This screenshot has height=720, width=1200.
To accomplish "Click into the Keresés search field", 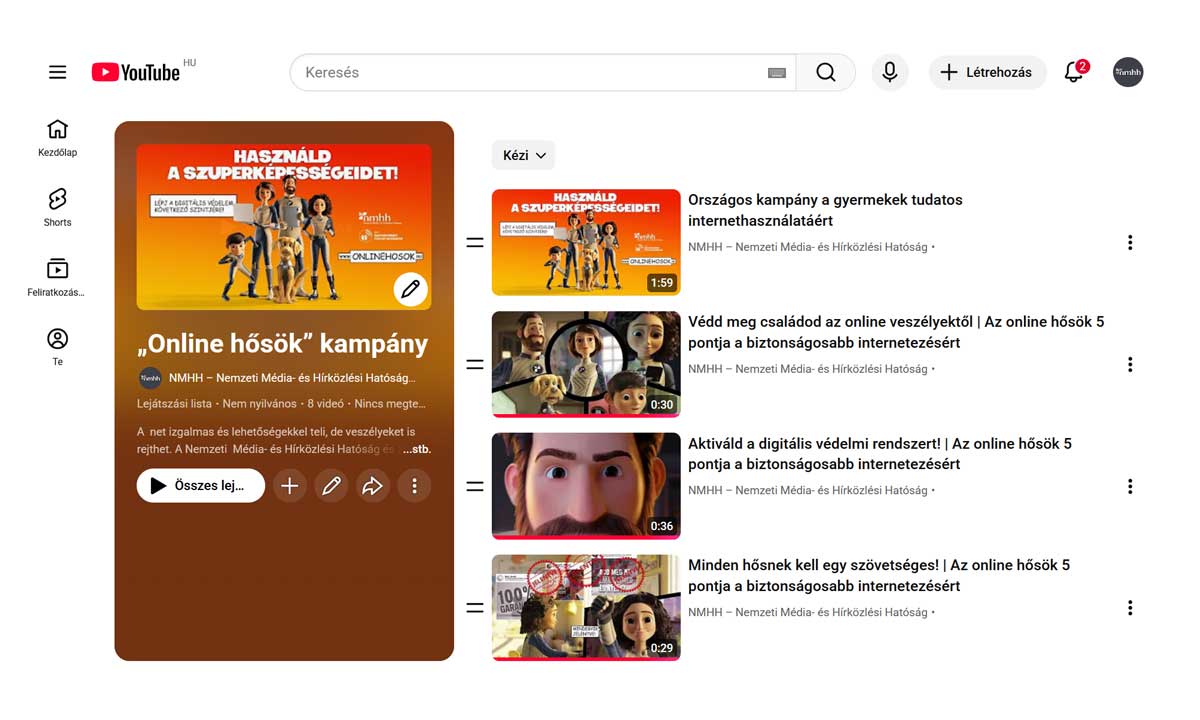I will point(530,72).
